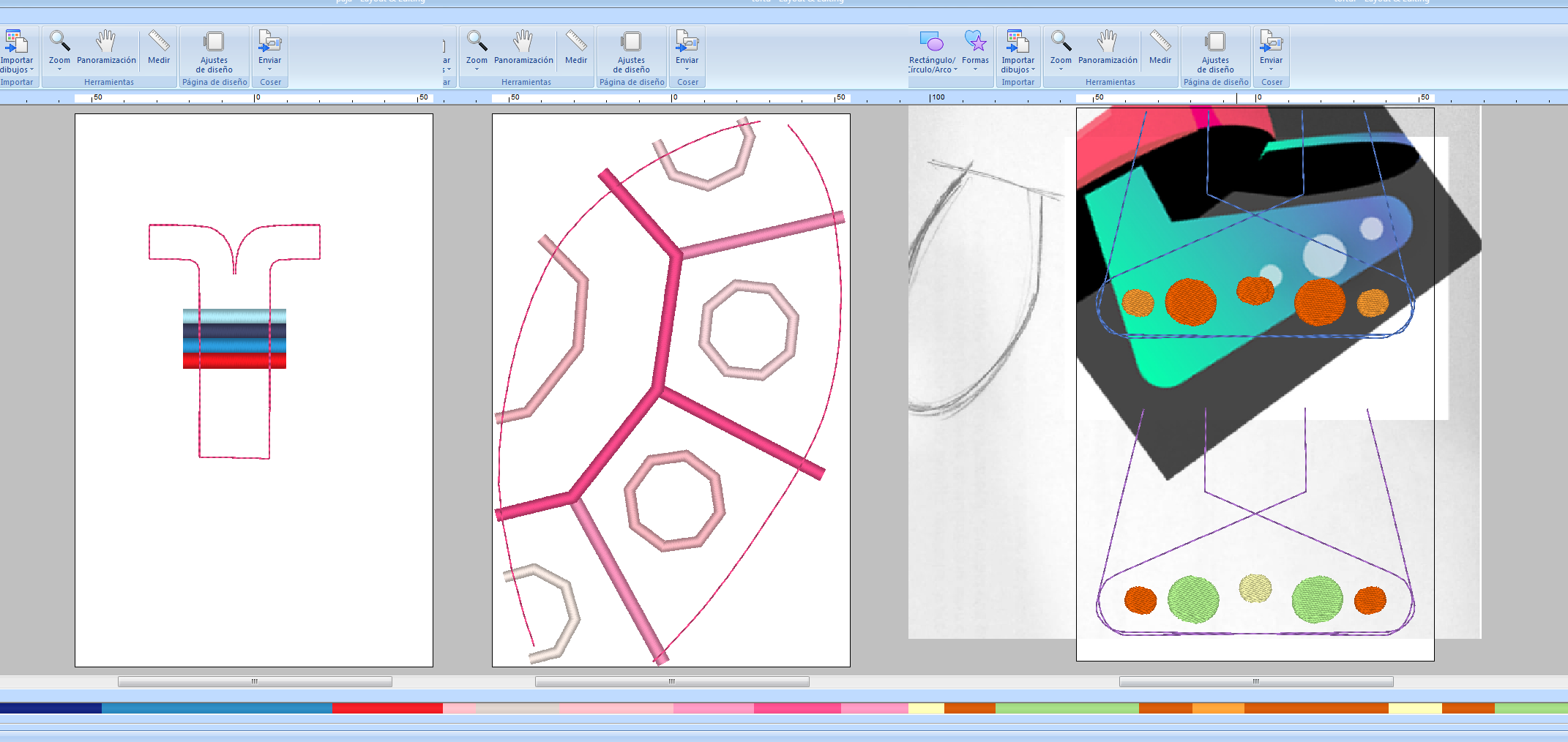This screenshot has width=1568, height=742.
Task: Select Zoom magnifier in pink hexagon design window
Action: pos(477,41)
